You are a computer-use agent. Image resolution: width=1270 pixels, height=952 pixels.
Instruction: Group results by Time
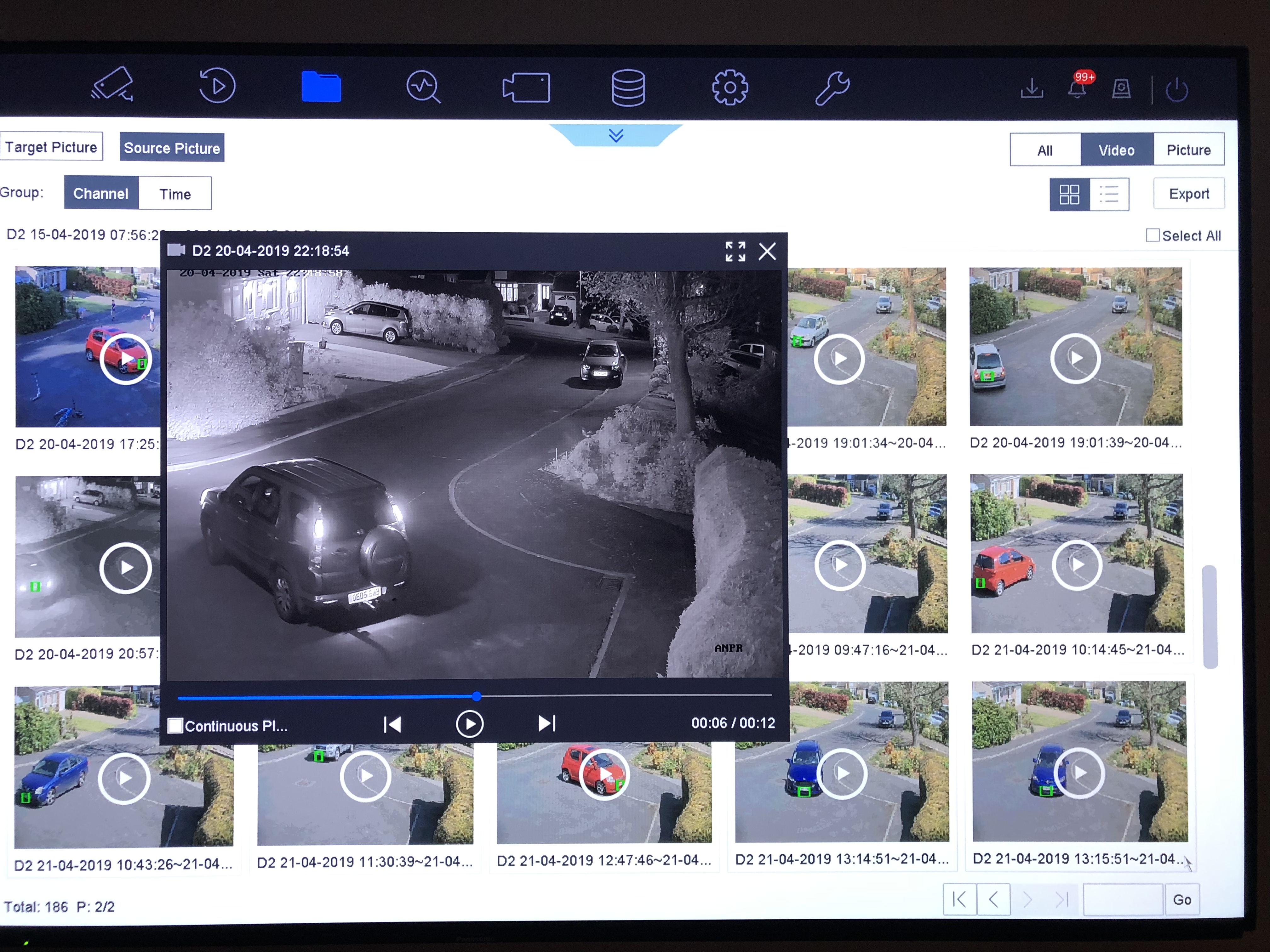(175, 194)
